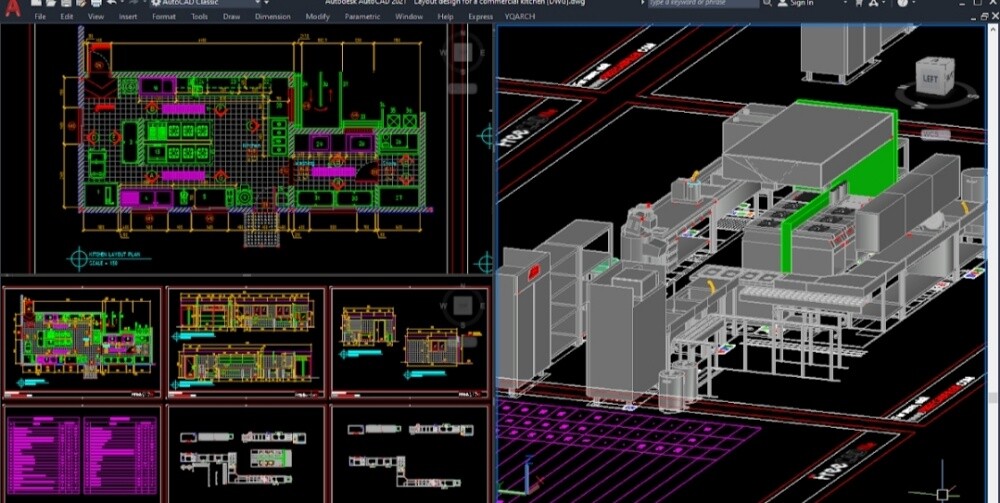This screenshot has height=503, width=1000.
Task: Click the Help question mark icon
Action: (x=902, y=3)
